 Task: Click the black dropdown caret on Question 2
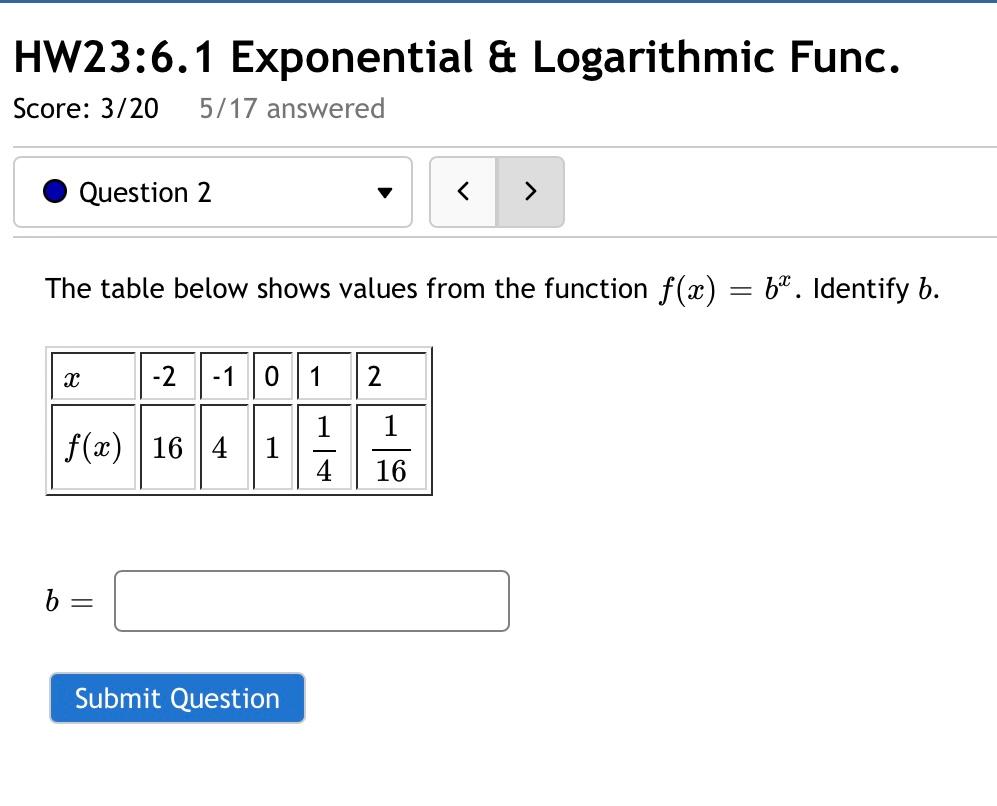(x=384, y=194)
